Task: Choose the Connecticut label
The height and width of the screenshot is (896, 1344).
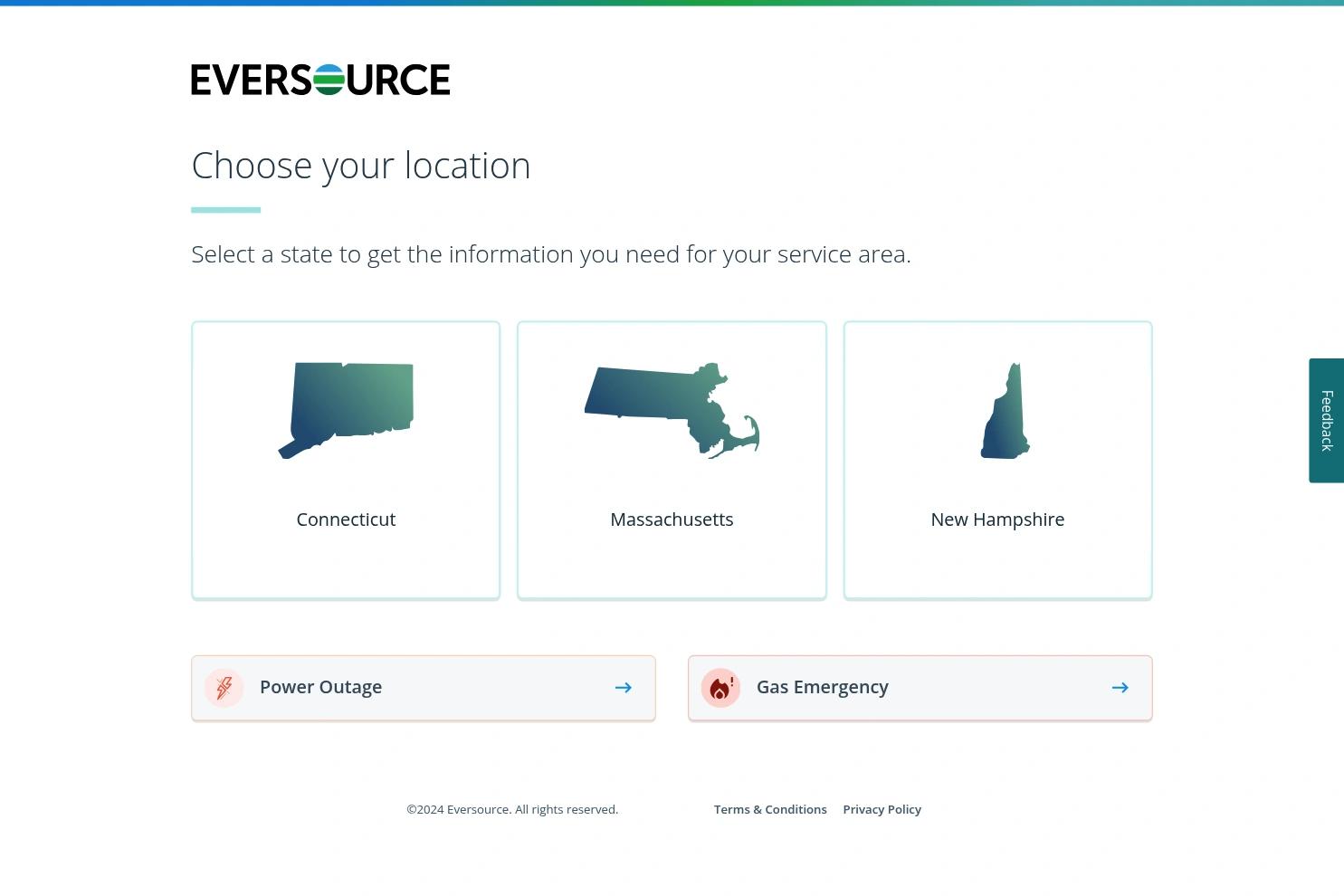Action: (346, 519)
